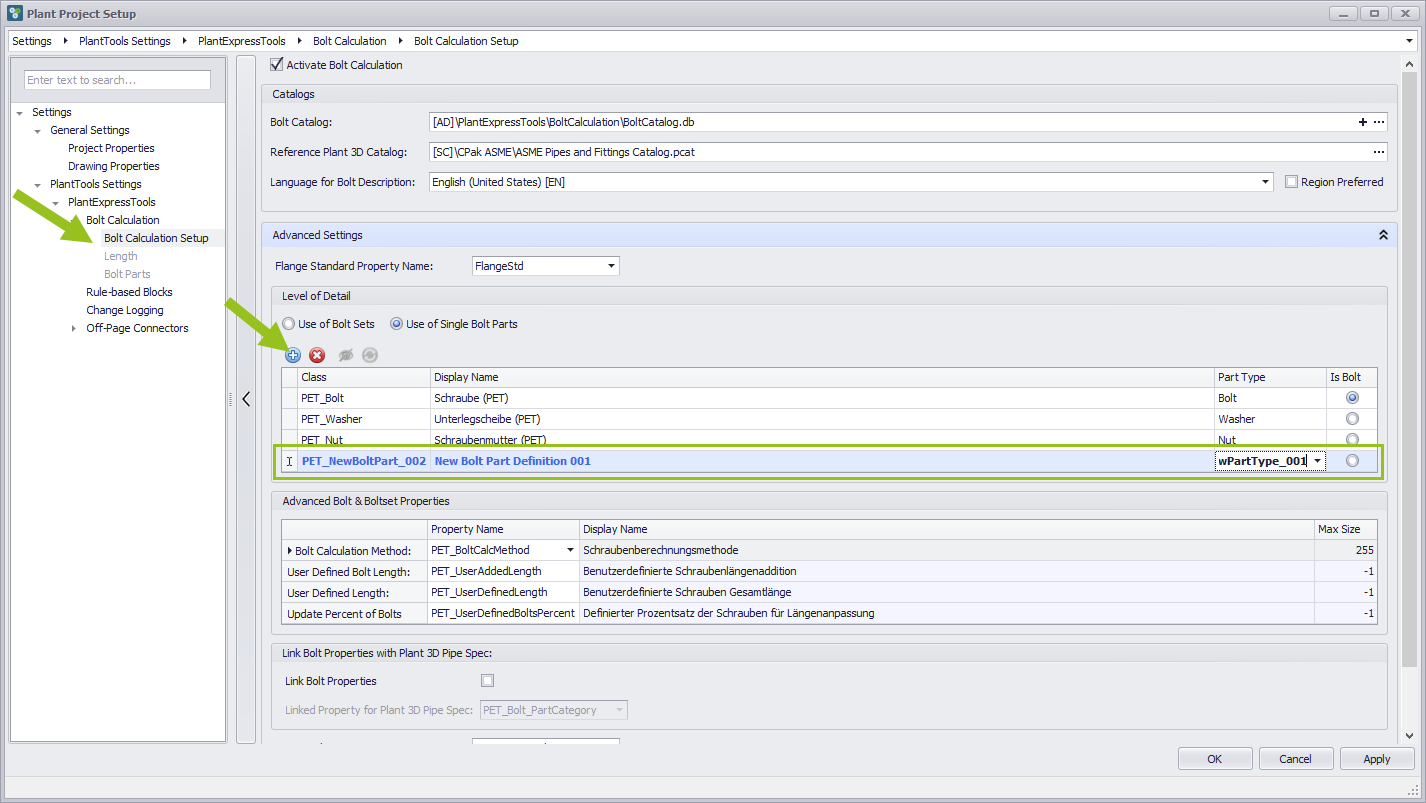The image size is (1426, 803).
Task: Open PET_BoltCalcMethod property dropdown
Action: tap(571, 550)
